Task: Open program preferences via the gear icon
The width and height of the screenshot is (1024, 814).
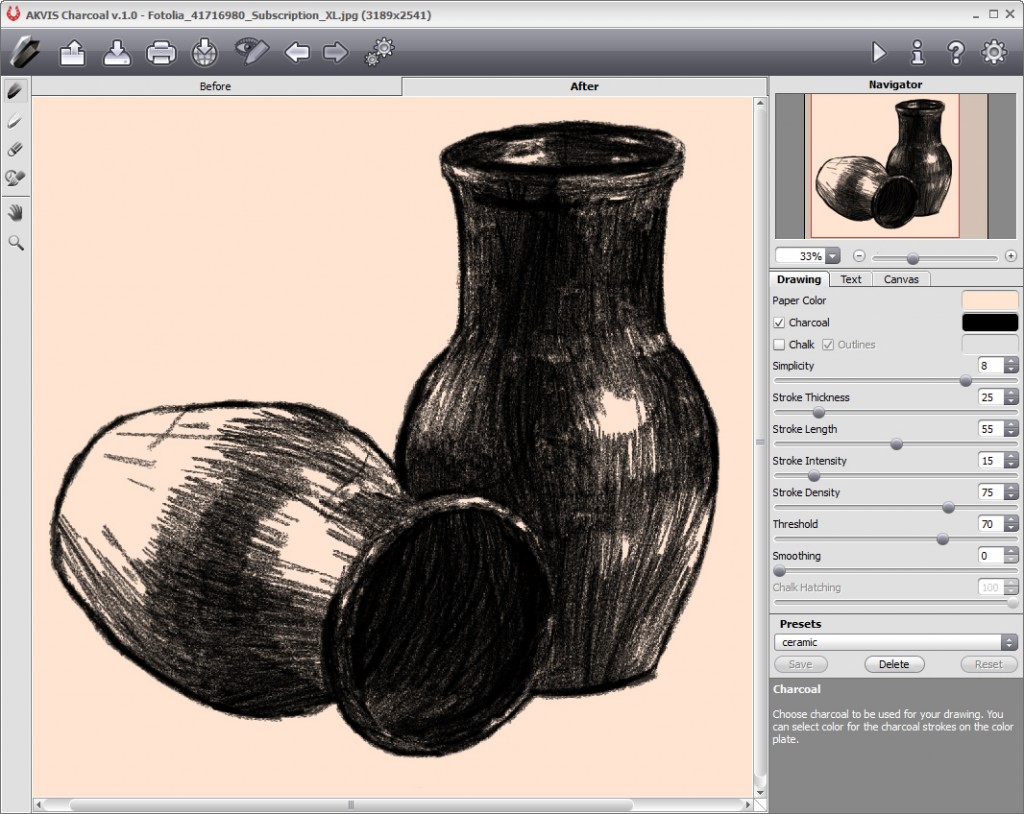Action: (x=994, y=51)
